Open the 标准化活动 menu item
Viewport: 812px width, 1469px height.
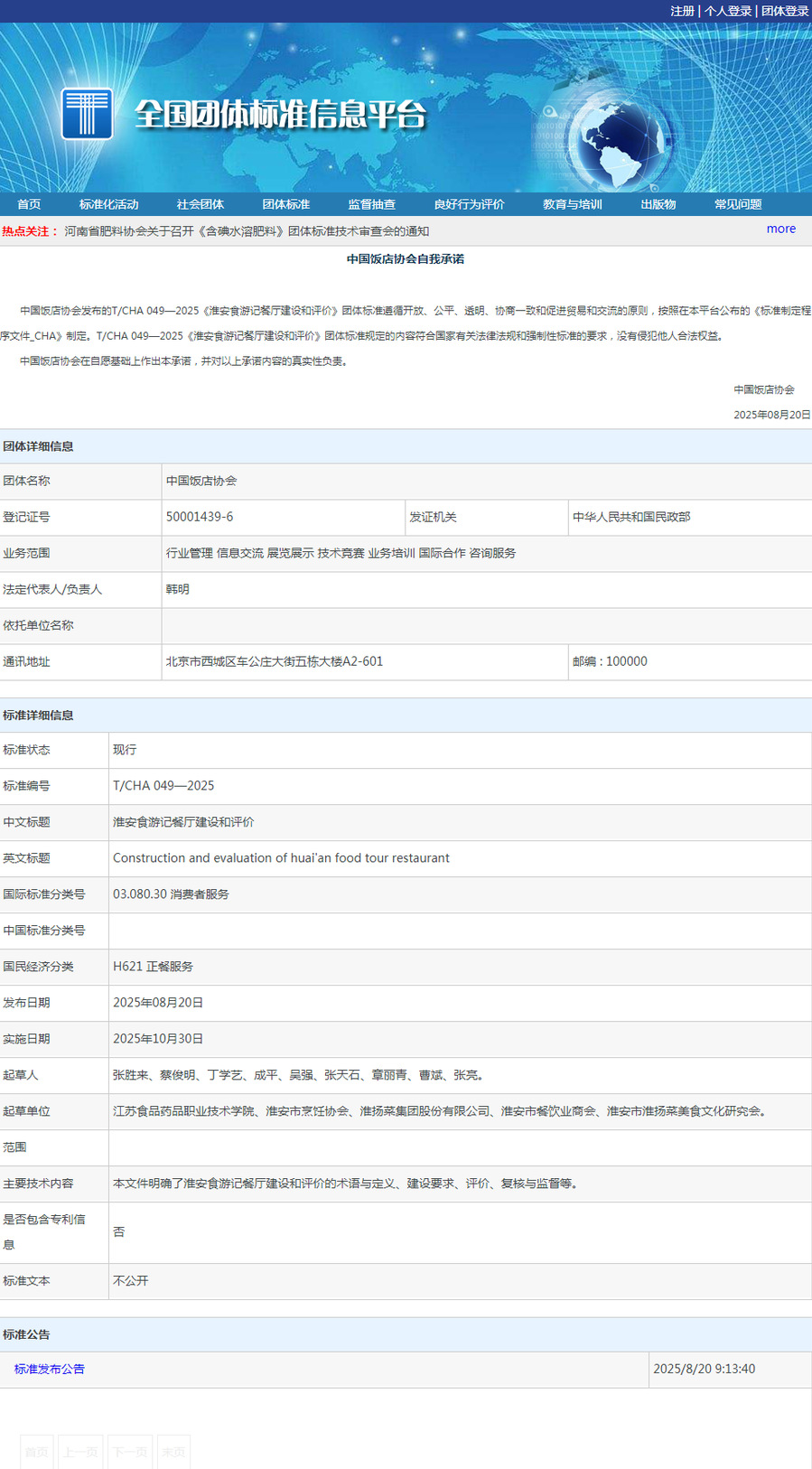(x=108, y=204)
